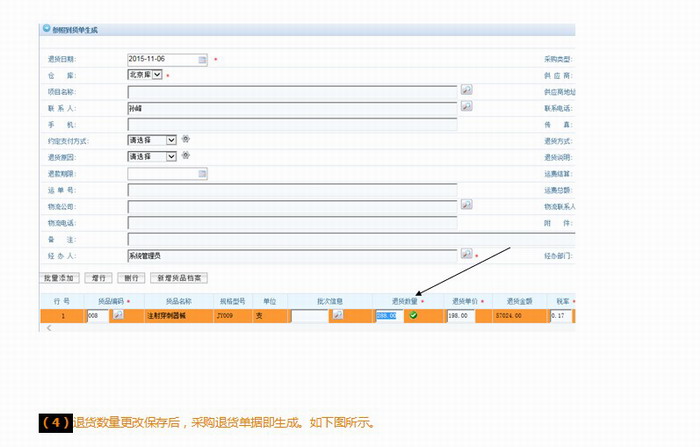The width and height of the screenshot is (700, 447).
Task: Open the 退货原因 dropdown
Action: [x=171, y=156]
